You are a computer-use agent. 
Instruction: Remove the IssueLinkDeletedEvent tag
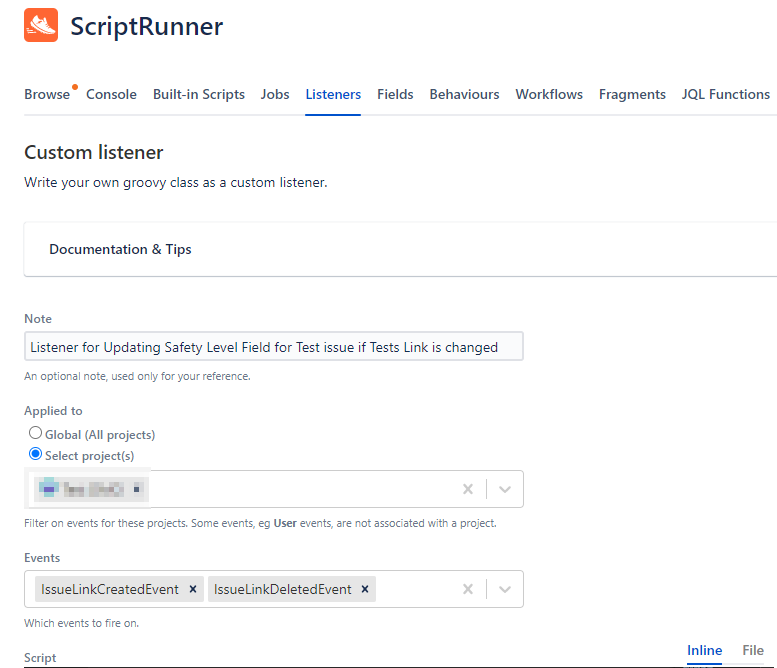pyautogui.click(x=365, y=589)
